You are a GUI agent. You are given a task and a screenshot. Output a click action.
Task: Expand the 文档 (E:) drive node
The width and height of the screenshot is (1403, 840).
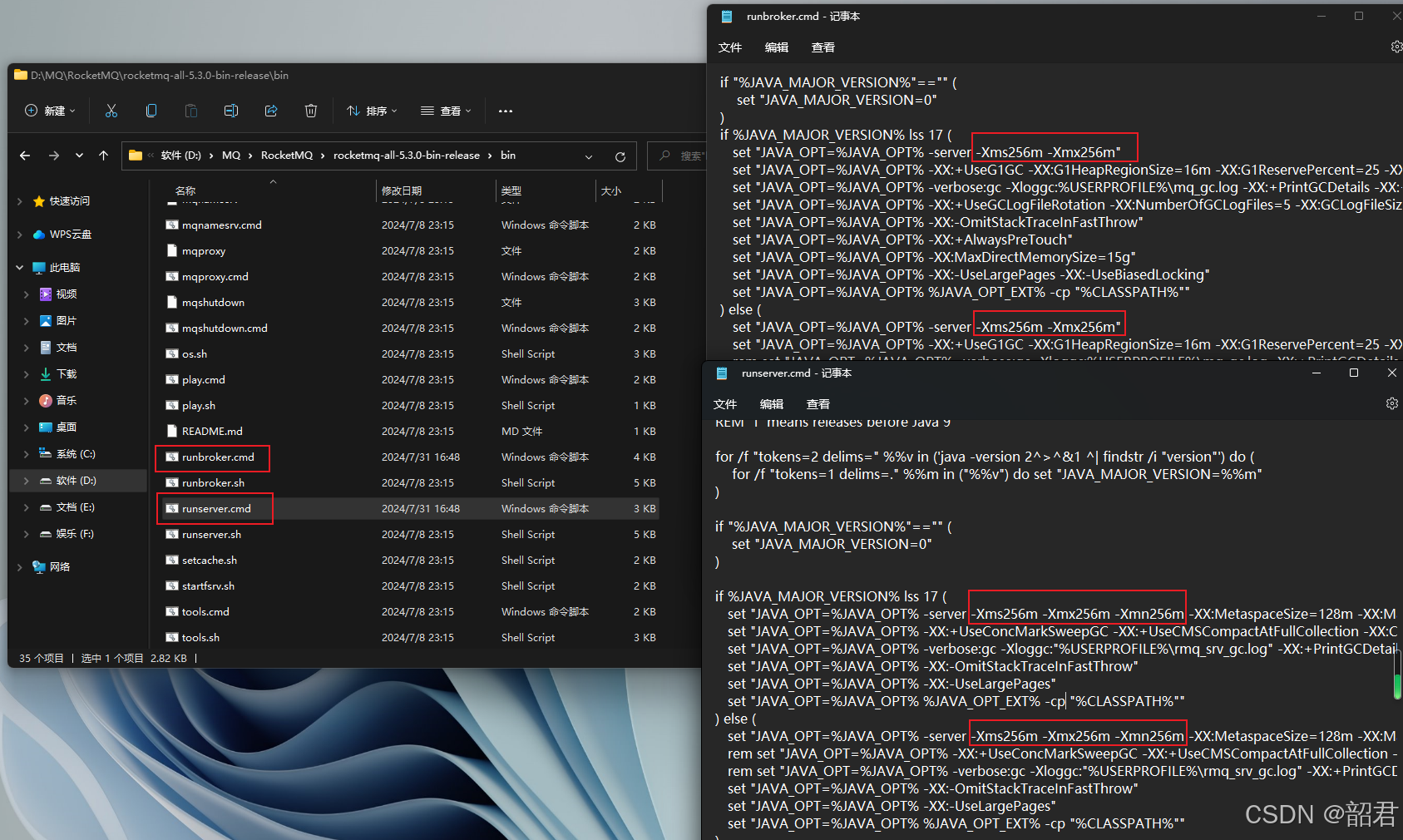tap(27, 507)
